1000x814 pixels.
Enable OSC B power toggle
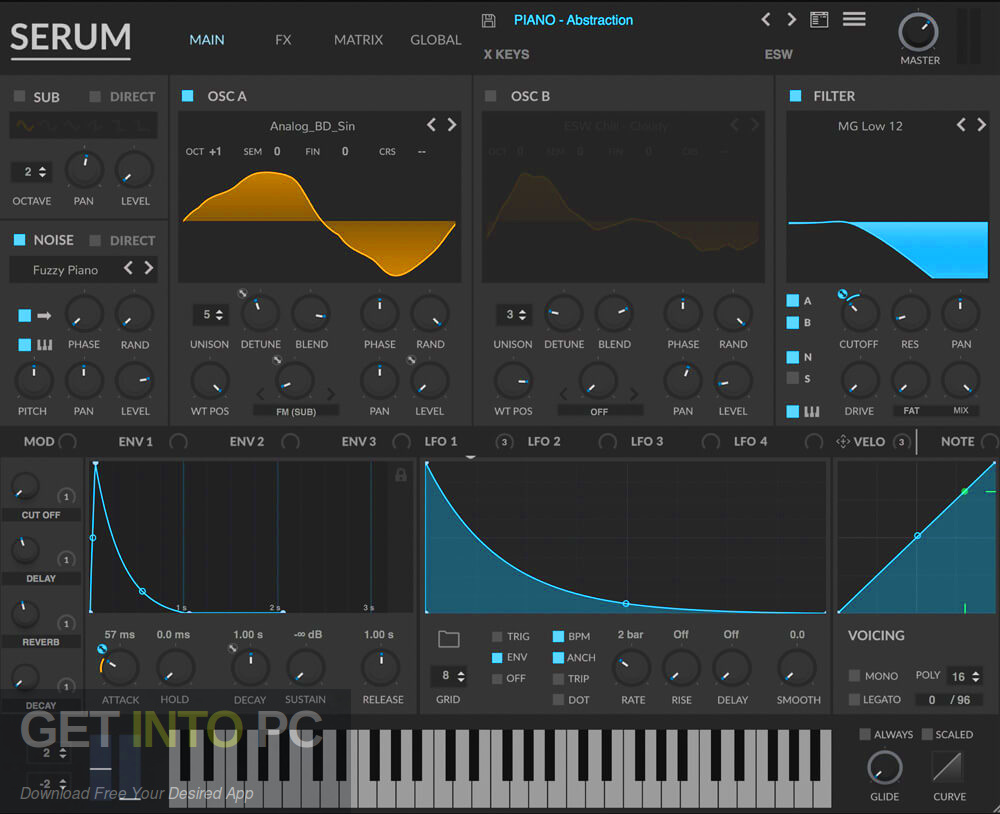(x=490, y=96)
